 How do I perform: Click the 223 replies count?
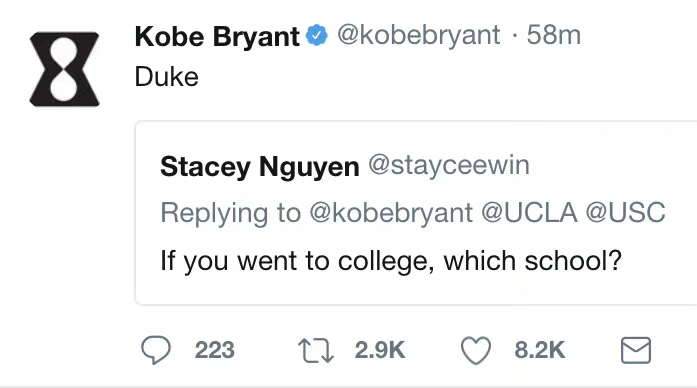(214, 350)
